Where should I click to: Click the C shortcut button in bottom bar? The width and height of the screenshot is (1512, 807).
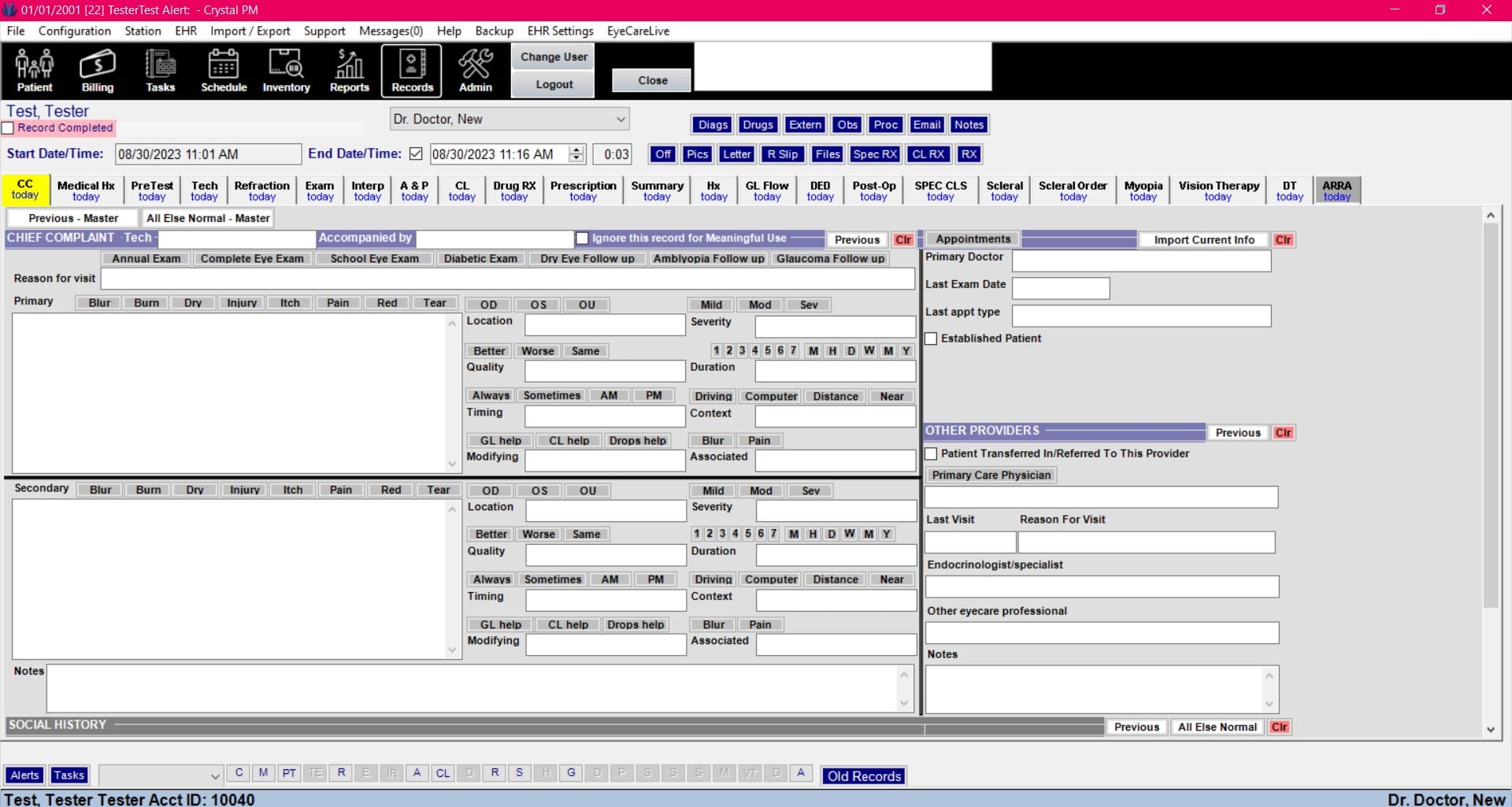[239, 773]
